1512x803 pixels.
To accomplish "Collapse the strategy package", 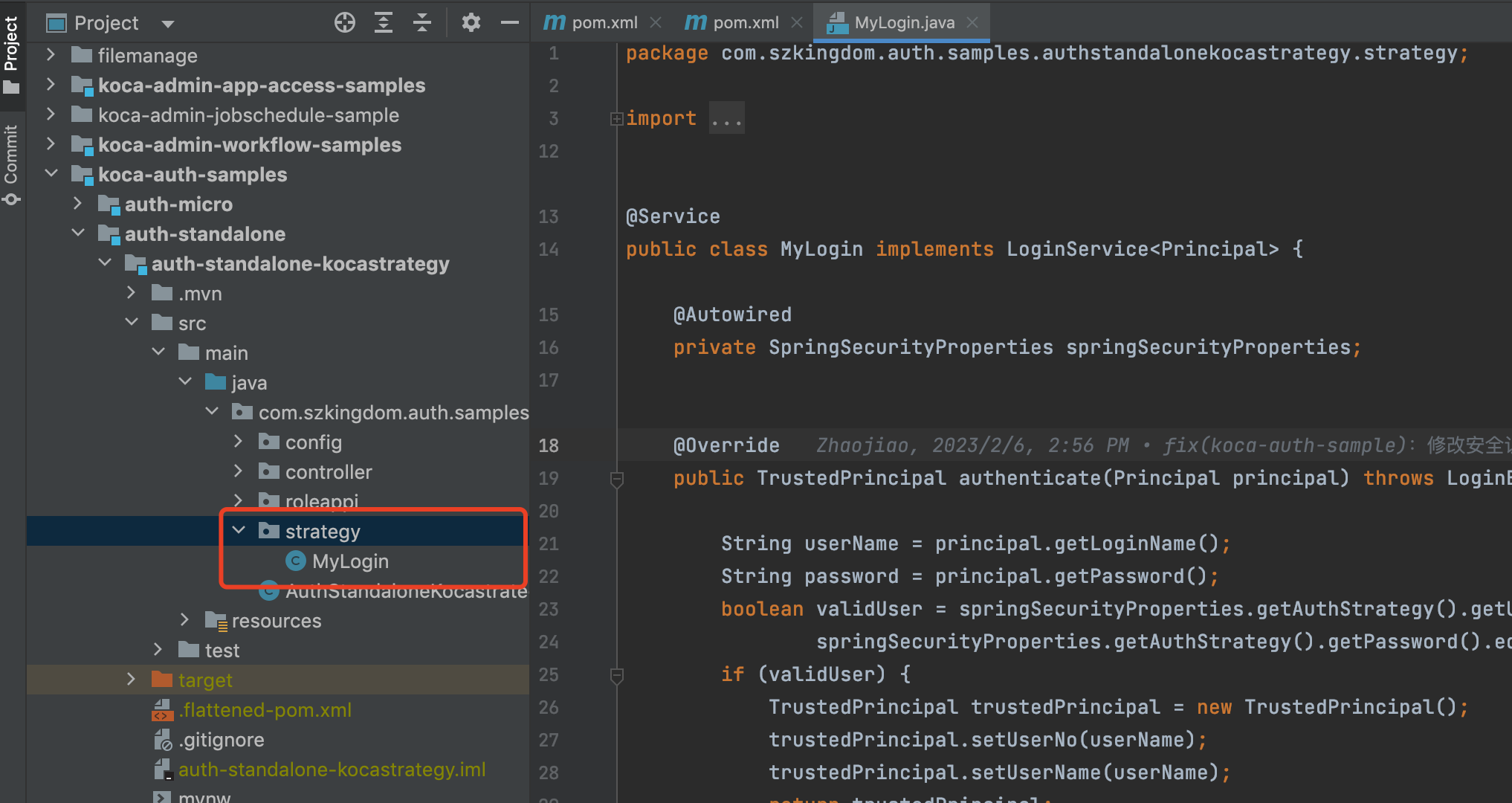I will (239, 531).
